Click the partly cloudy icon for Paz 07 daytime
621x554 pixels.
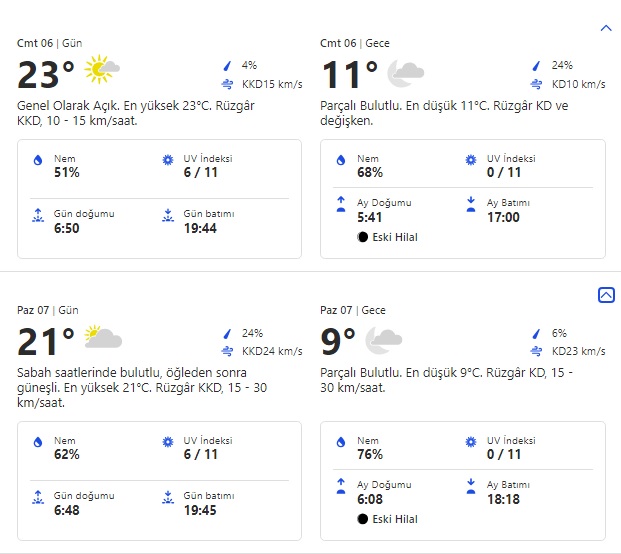pyautogui.click(x=103, y=337)
